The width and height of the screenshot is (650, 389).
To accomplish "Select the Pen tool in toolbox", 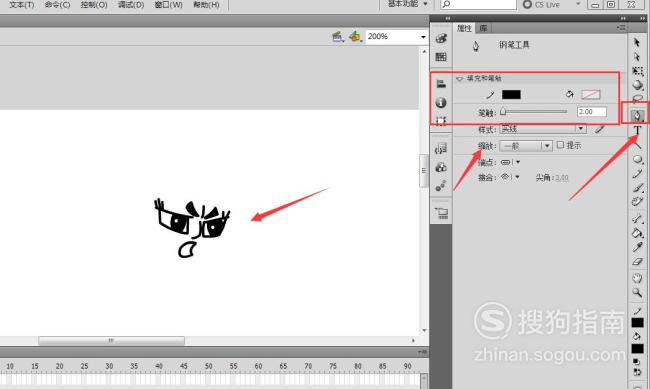I will tap(637, 116).
